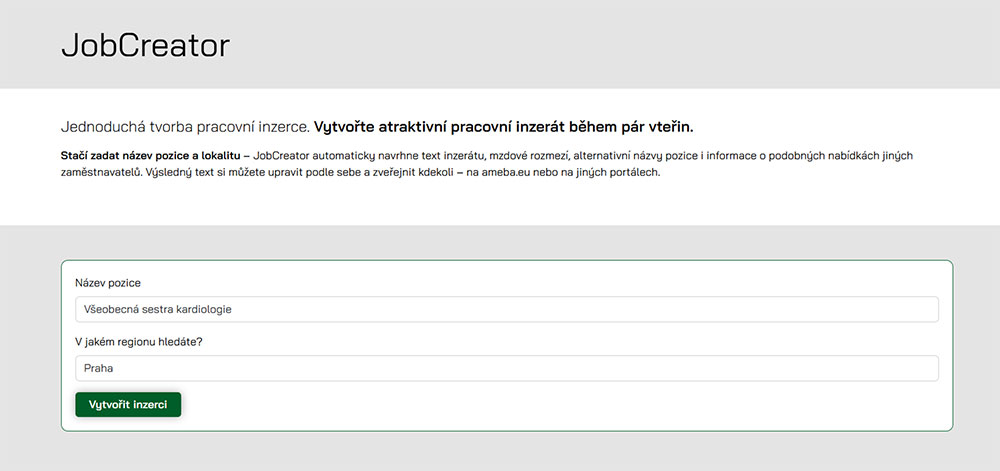
Task: Click the word "kardiologie" in the position field
Action: click(202, 310)
